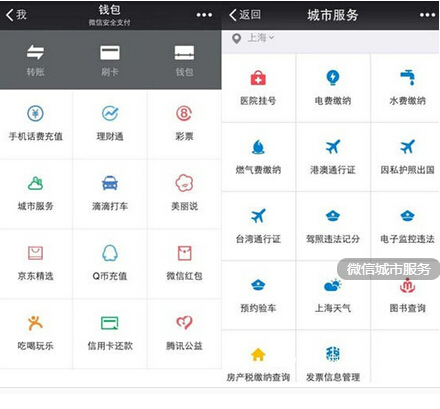Tap 返回 to leave 城市服务
This screenshot has width=440, height=409.
[x=245, y=14]
